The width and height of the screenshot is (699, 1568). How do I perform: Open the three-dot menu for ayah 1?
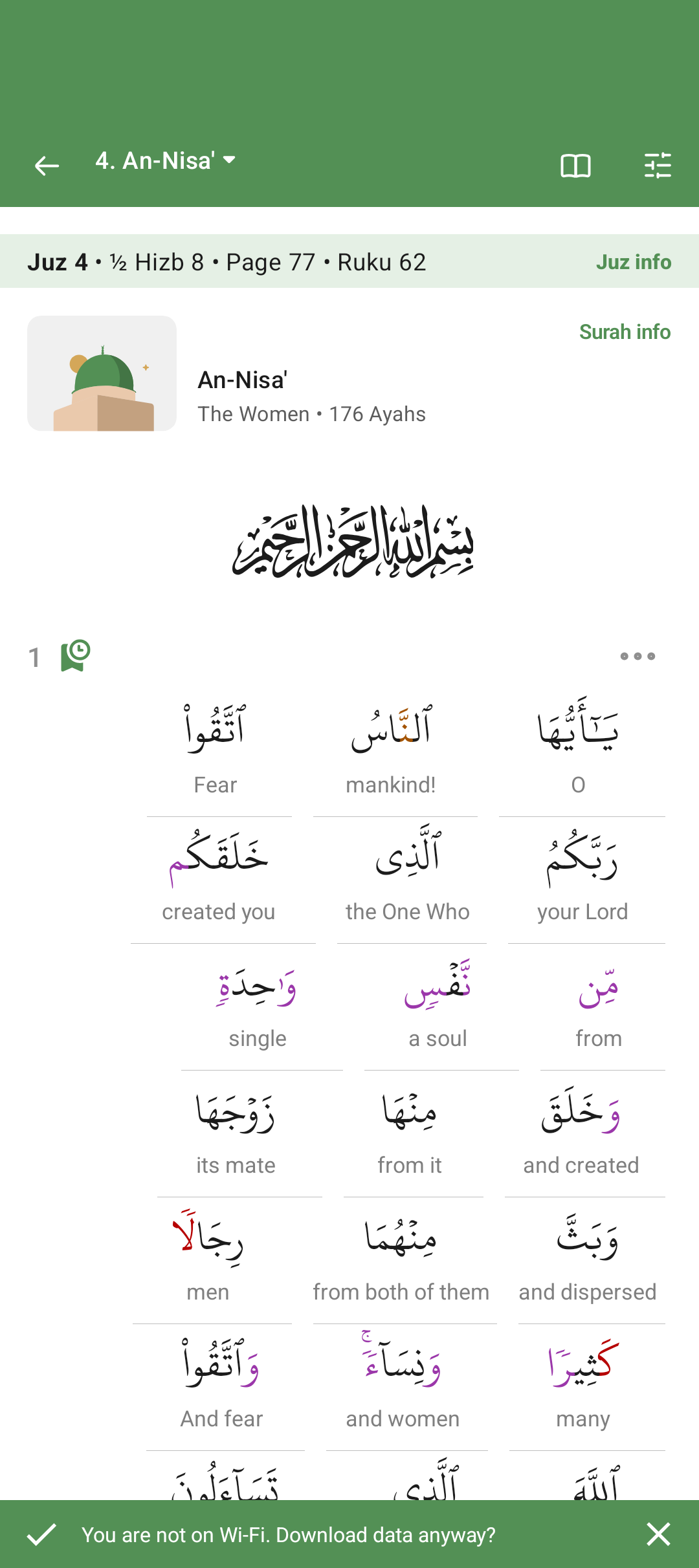pos(638,656)
